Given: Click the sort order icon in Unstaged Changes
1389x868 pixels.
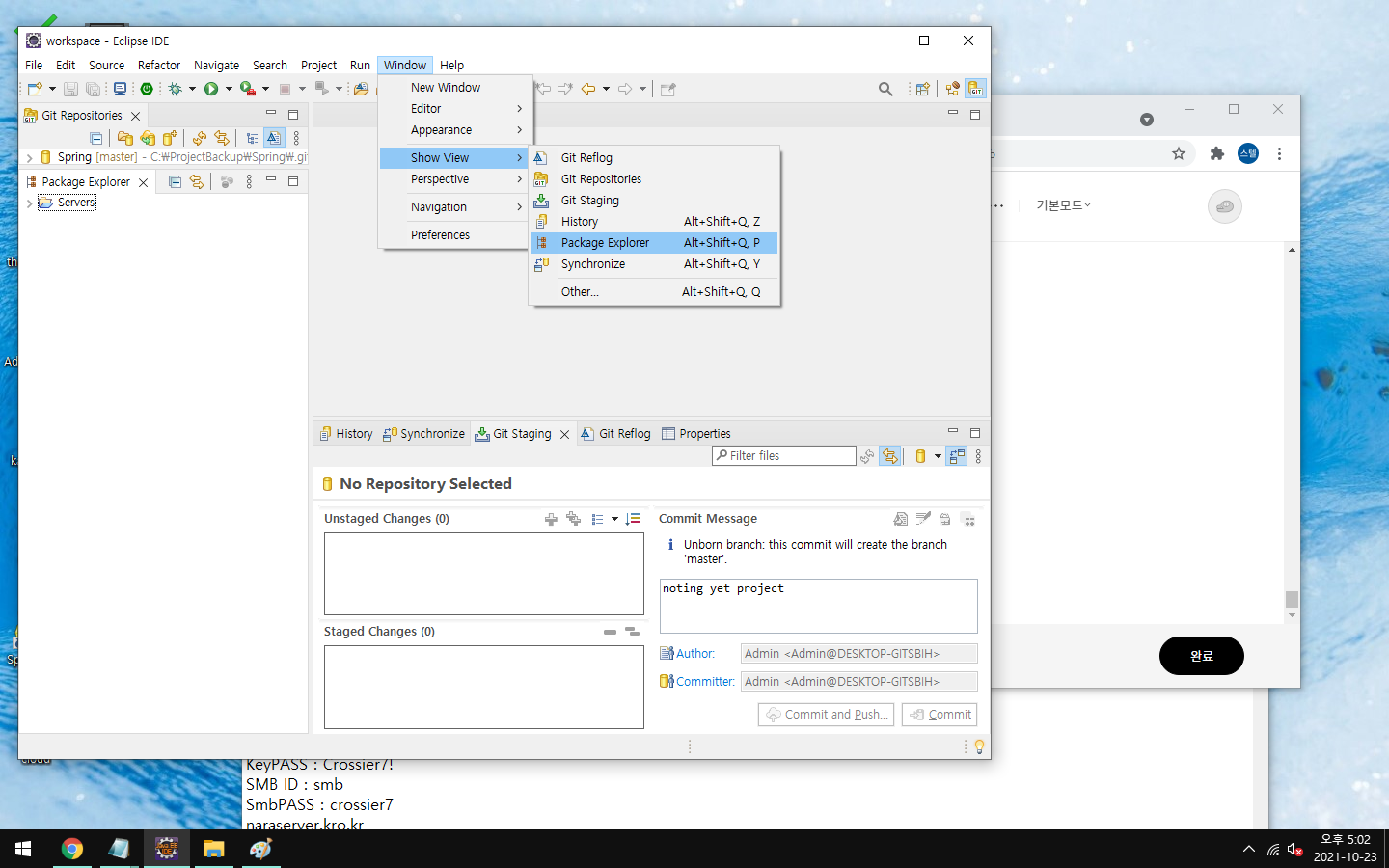Looking at the screenshot, I should [633, 519].
